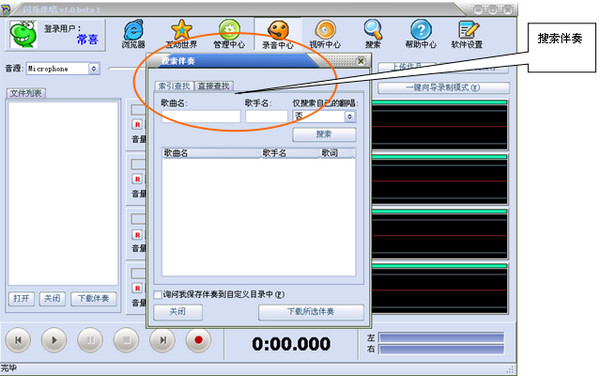Click the 打开 button under file list

pyautogui.click(x=21, y=298)
